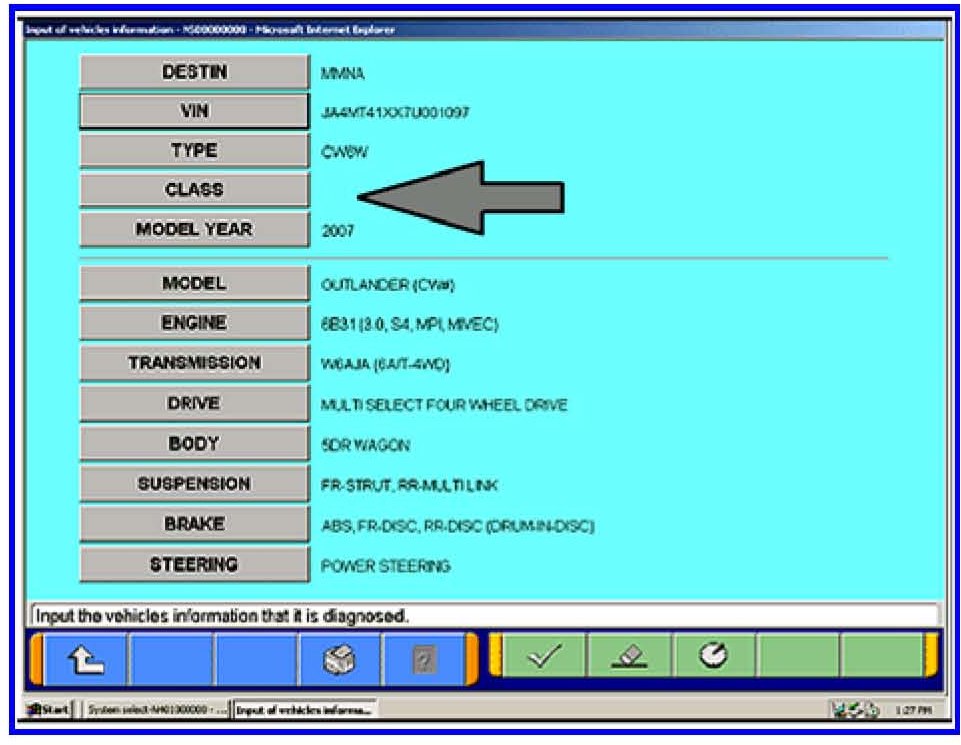Click the VIN value JA4MT41XX7U001097
Screen dimensions: 961x745
point(394,112)
